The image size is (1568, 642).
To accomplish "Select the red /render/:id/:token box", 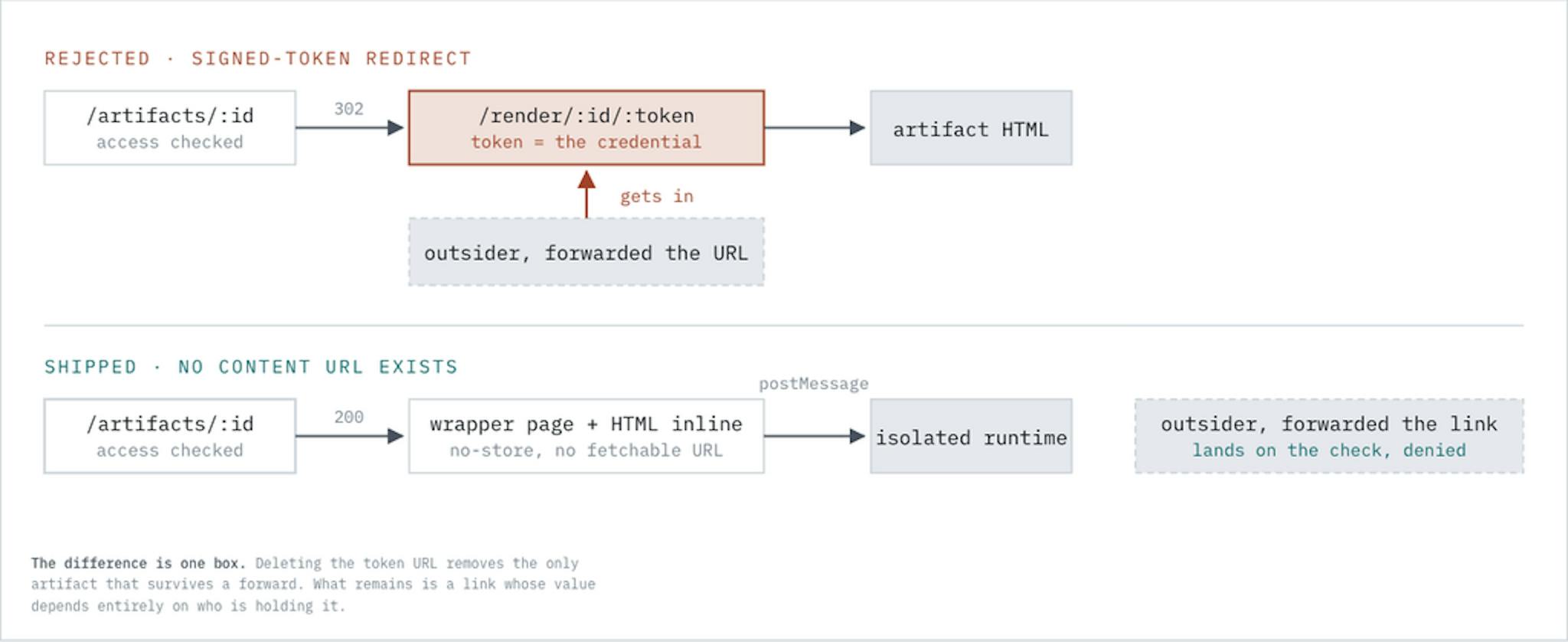I will click(586, 128).
